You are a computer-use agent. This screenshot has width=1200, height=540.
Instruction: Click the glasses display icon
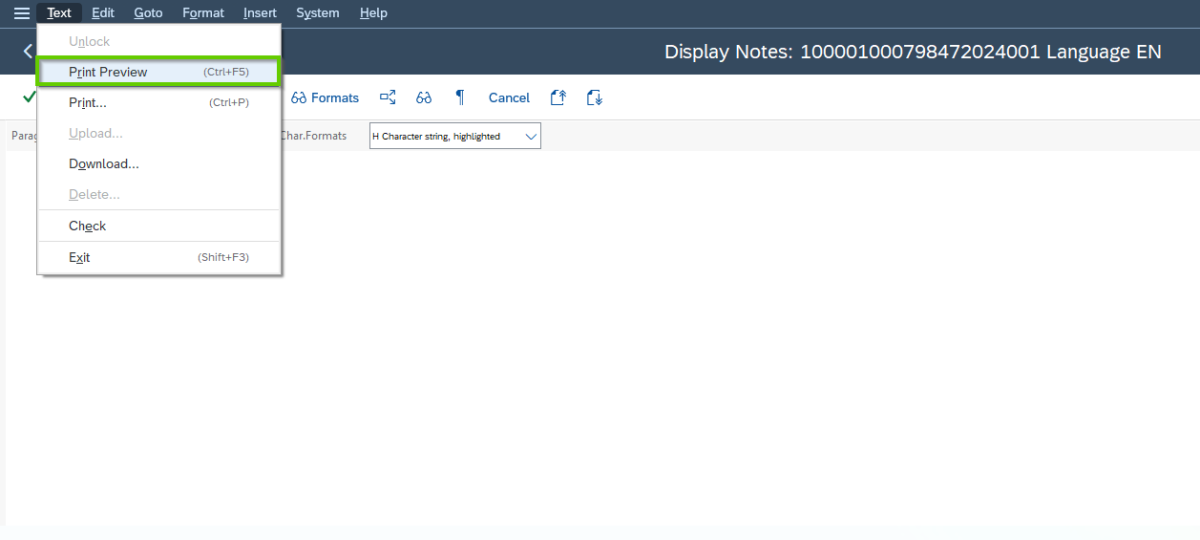(424, 98)
